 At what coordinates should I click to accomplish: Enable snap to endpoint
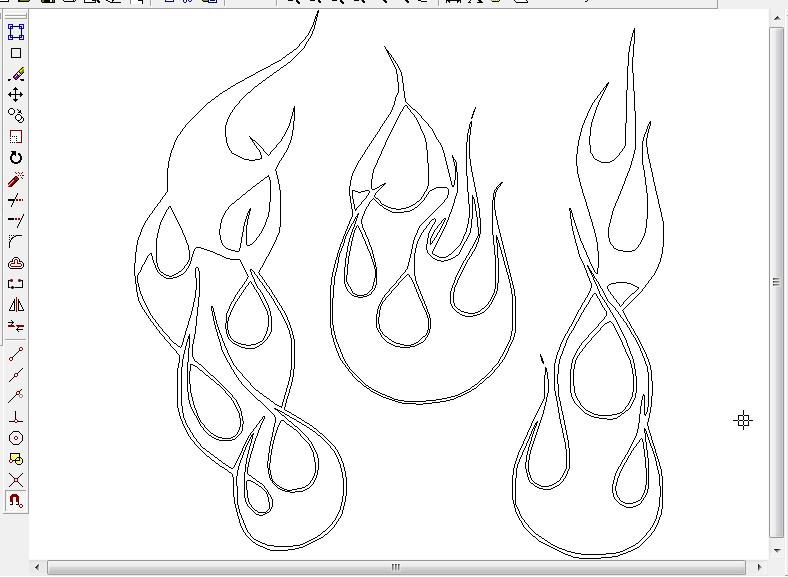click(16, 354)
